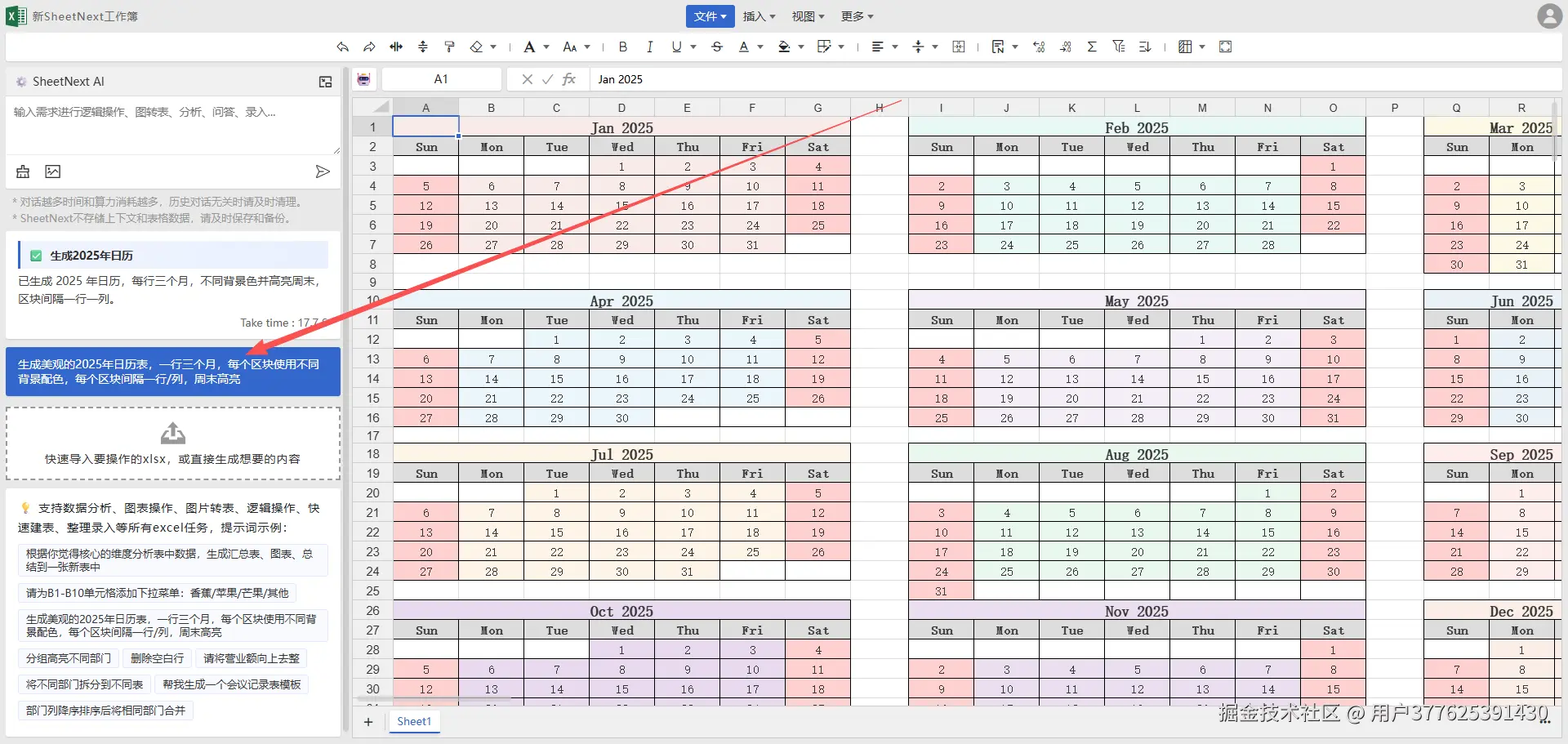Screen dimensions: 1568x744
Task: Open the number format dropdown arrow
Action: pos(1015,47)
